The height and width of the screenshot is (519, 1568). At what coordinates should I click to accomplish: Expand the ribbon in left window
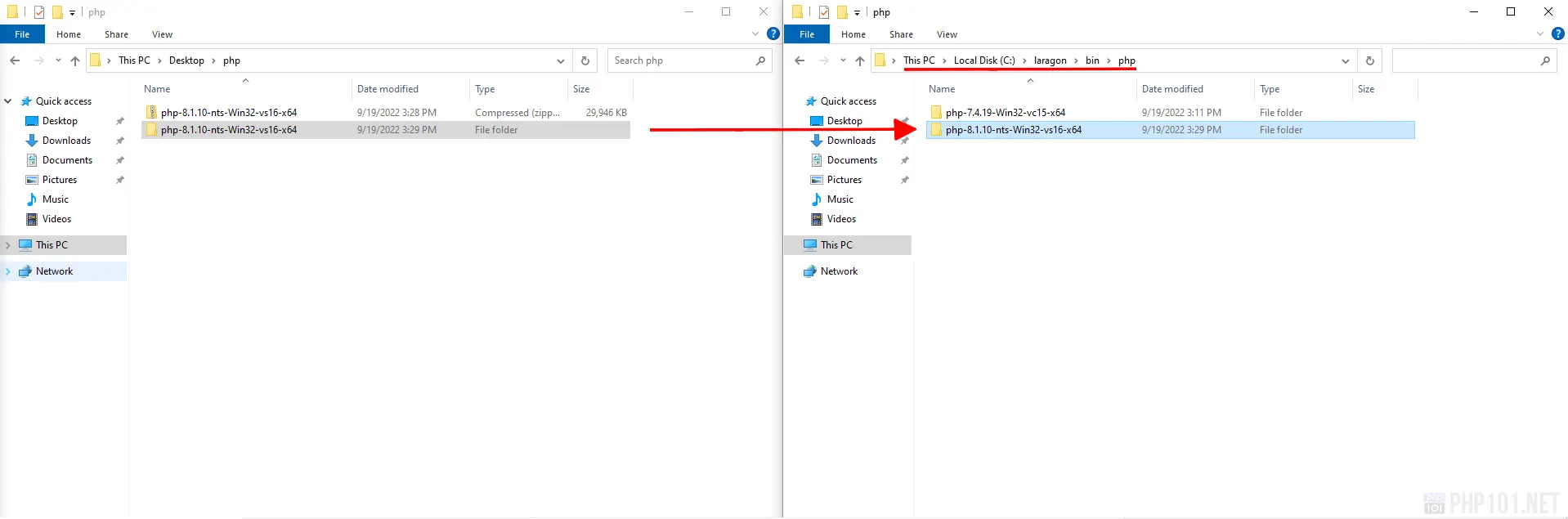(x=755, y=34)
